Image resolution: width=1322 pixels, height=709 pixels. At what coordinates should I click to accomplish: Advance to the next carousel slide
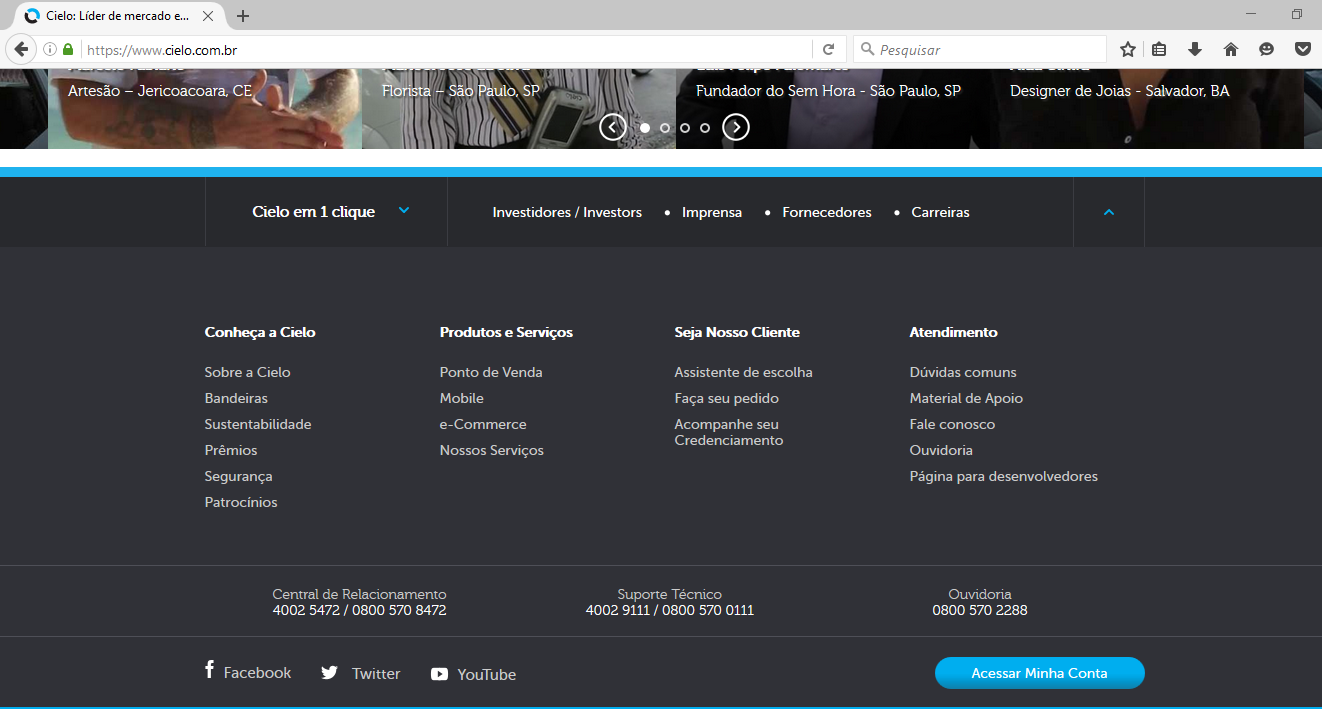click(736, 127)
